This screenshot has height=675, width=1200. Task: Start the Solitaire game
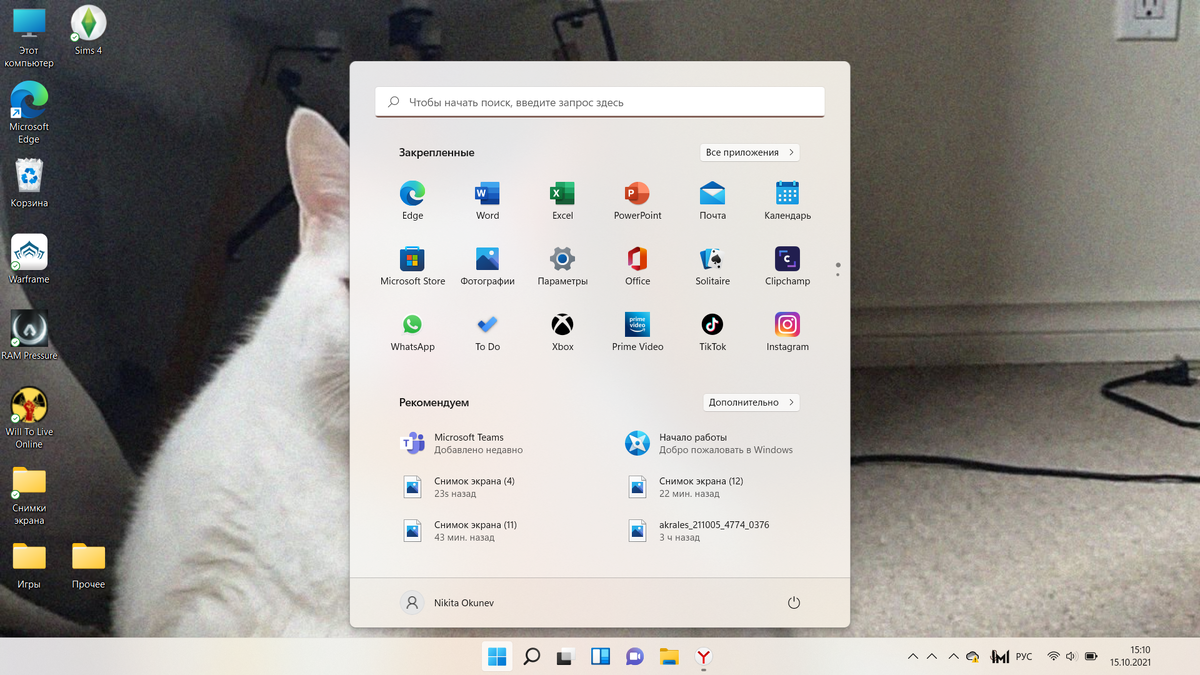(712, 266)
